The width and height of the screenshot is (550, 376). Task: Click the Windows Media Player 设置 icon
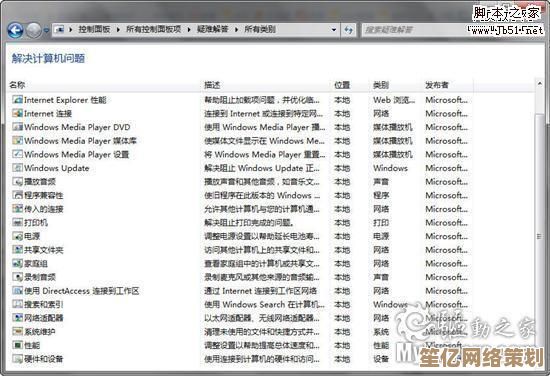point(17,154)
